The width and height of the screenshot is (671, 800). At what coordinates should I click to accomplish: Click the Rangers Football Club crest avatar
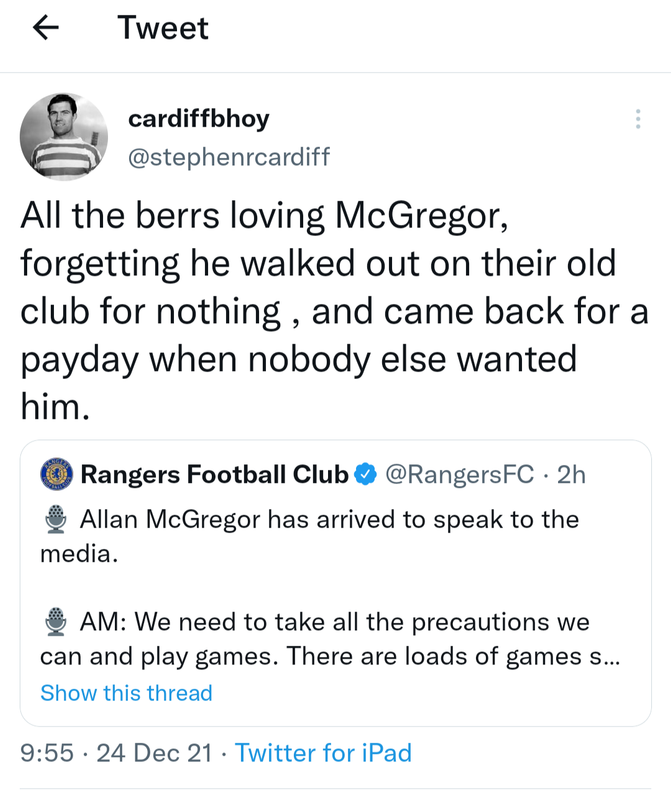pos(56,473)
